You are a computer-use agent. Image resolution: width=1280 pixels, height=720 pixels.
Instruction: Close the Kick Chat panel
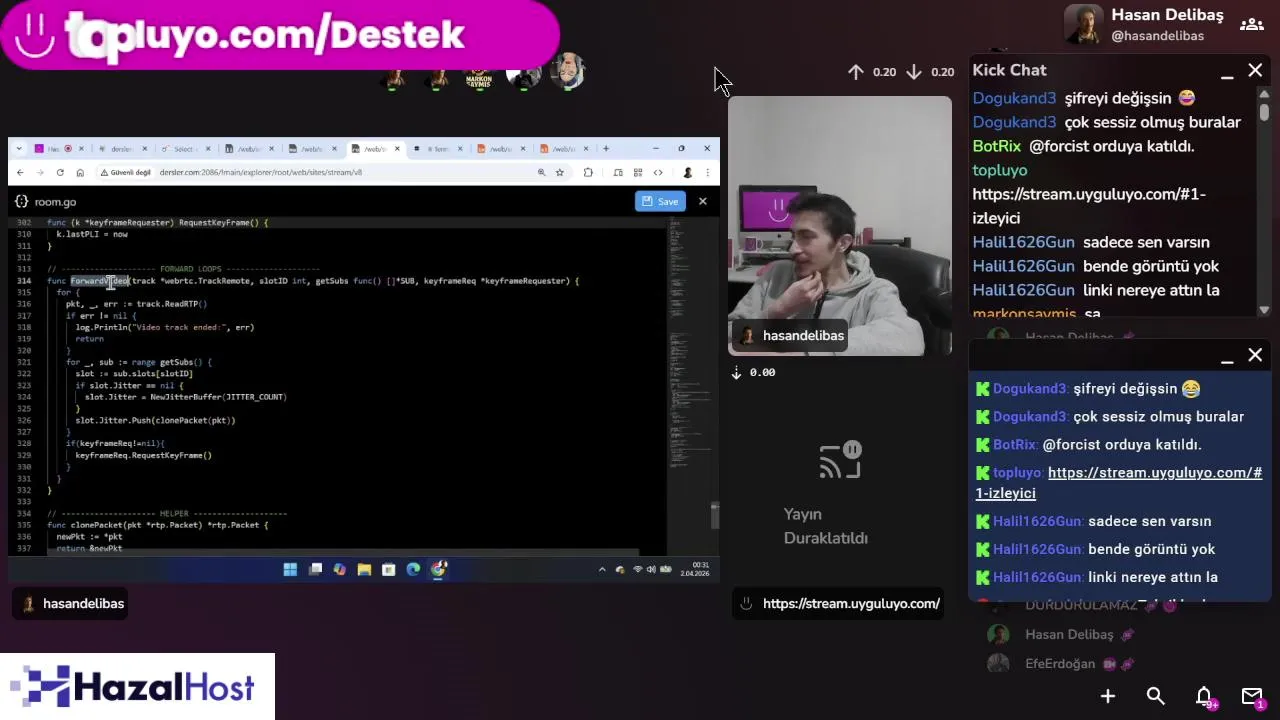pyautogui.click(x=1255, y=70)
